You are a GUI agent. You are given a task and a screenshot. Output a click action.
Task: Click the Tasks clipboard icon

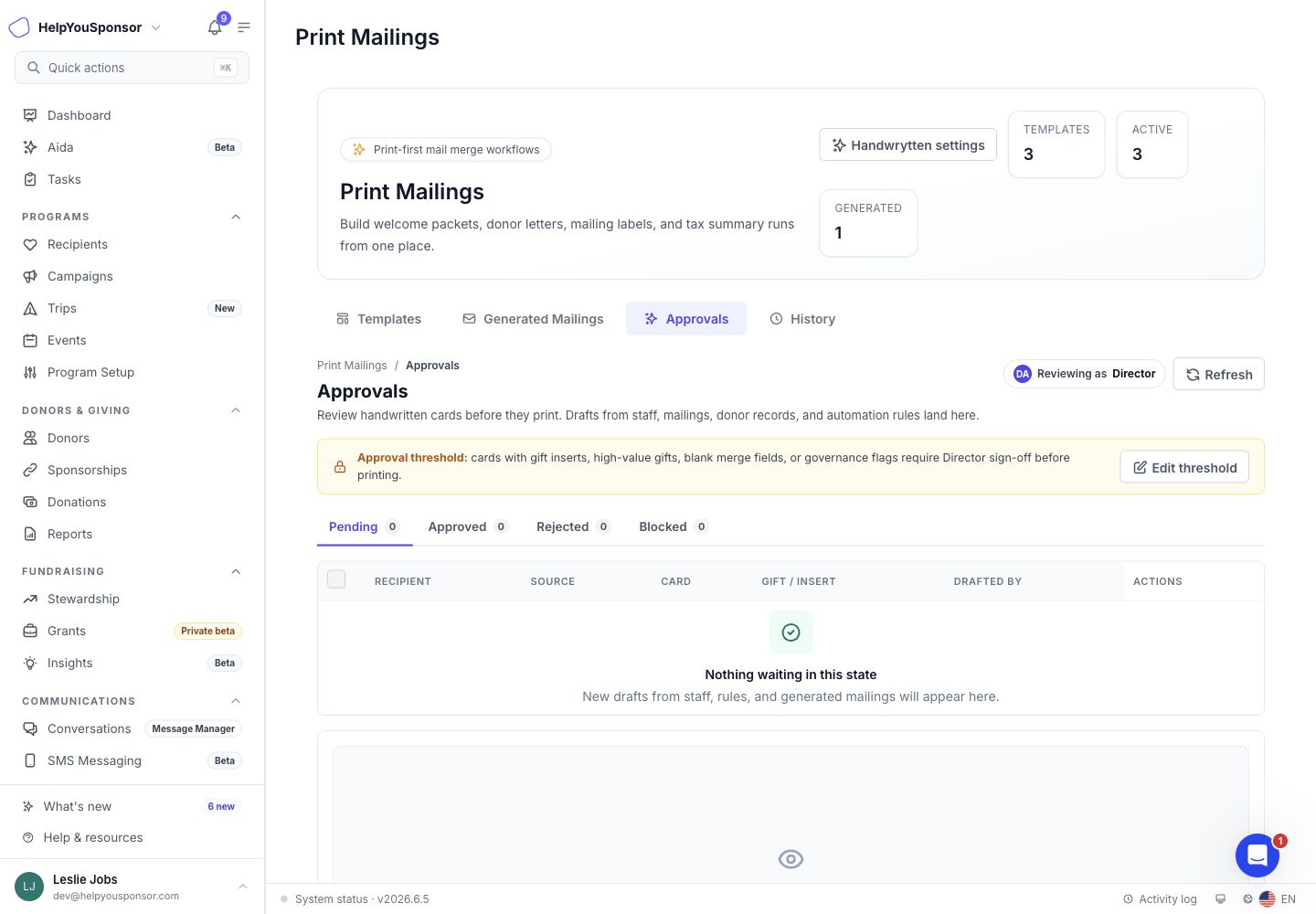click(30, 179)
